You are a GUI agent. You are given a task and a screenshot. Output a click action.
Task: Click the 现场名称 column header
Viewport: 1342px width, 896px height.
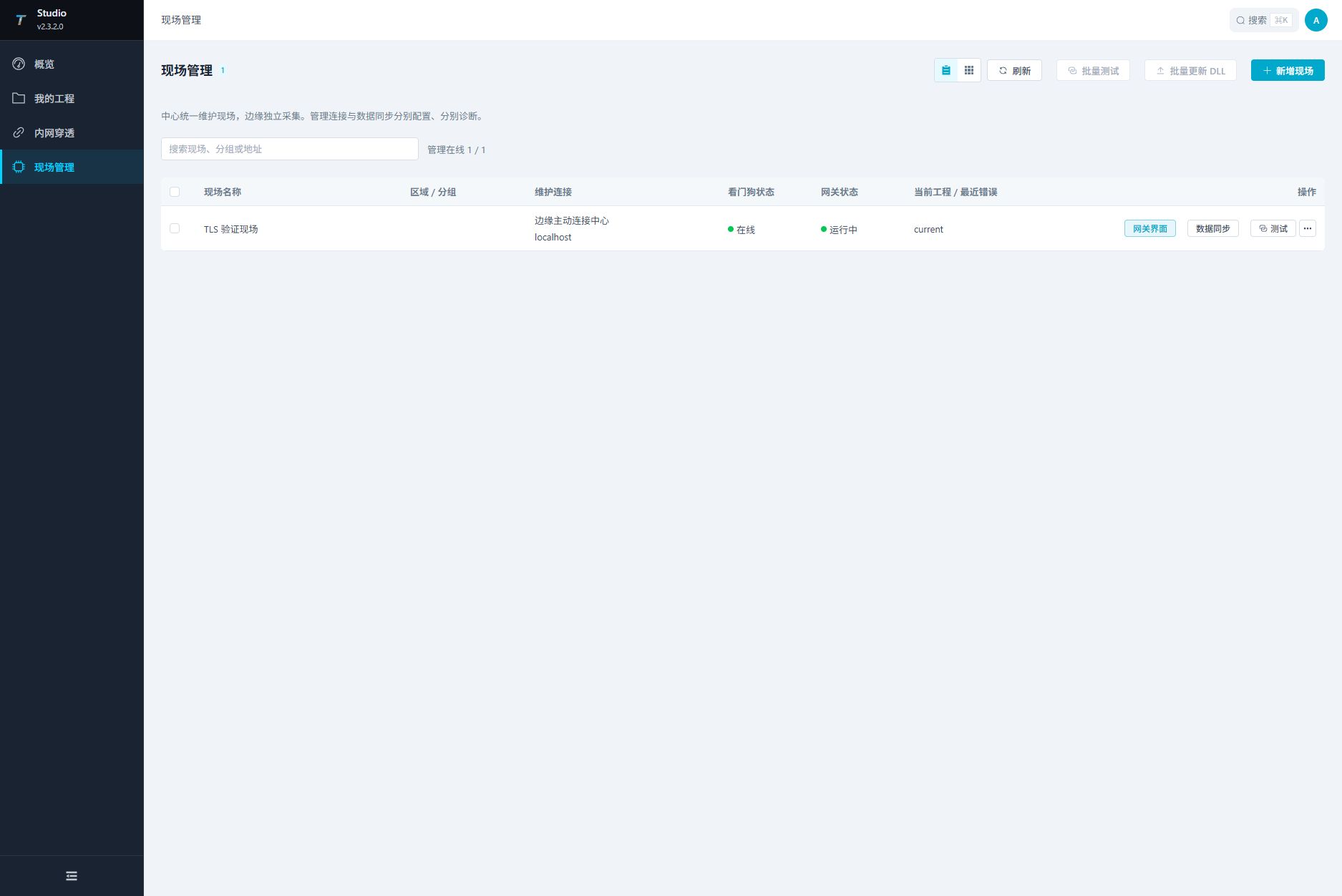223,192
